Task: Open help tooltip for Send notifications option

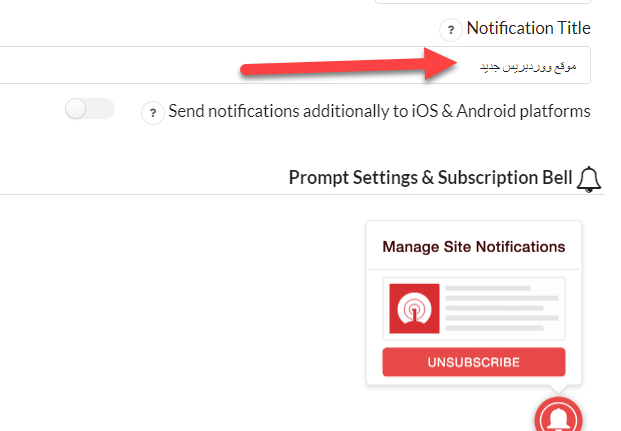Action: coord(152,112)
